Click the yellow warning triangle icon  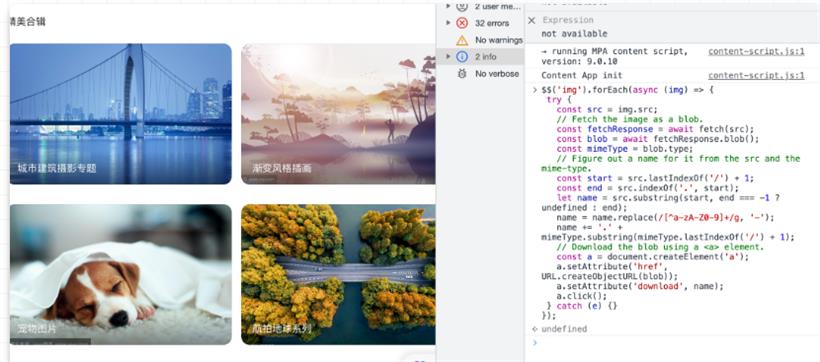[462, 40]
